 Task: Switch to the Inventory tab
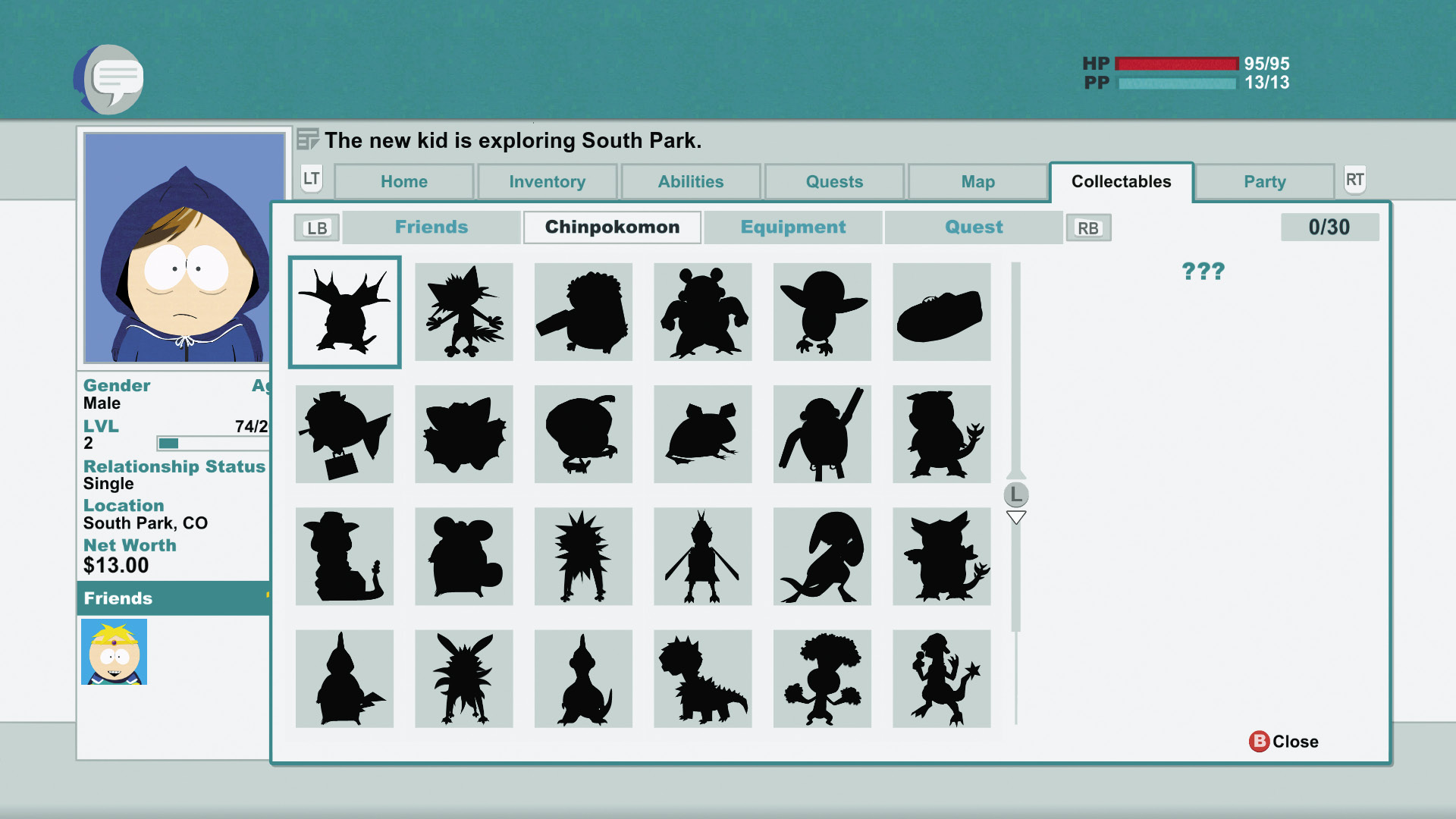548,182
